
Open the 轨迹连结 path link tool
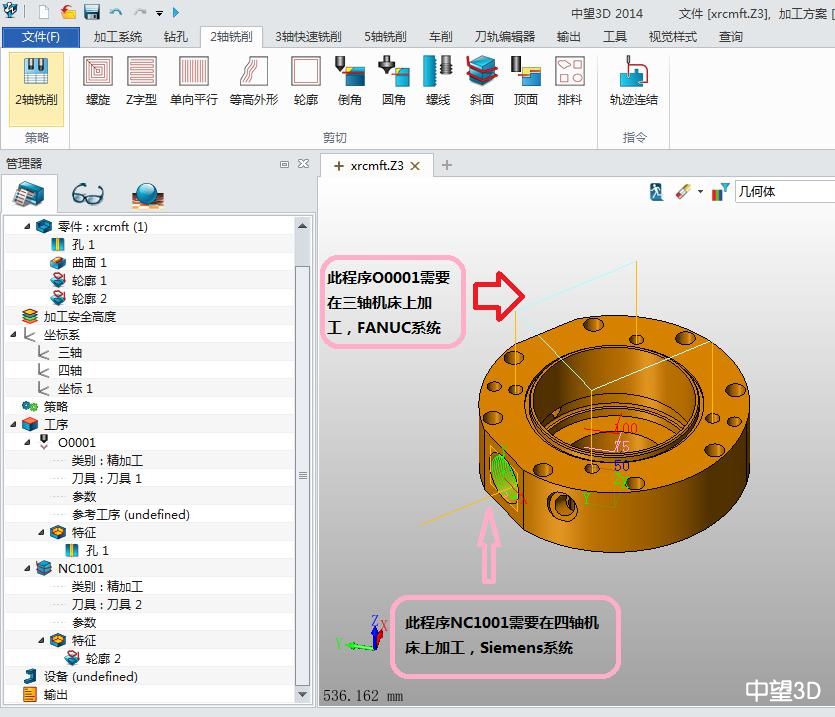(633, 80)
